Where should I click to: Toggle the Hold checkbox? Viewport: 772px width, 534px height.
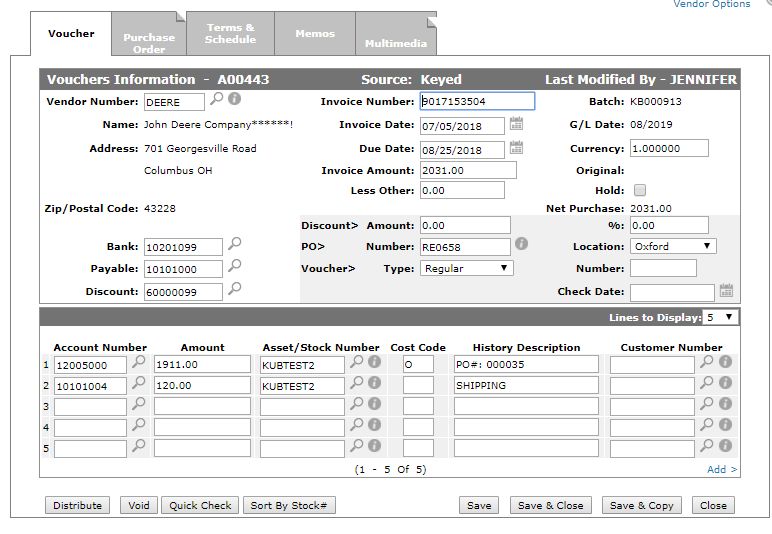coord(640,190)
